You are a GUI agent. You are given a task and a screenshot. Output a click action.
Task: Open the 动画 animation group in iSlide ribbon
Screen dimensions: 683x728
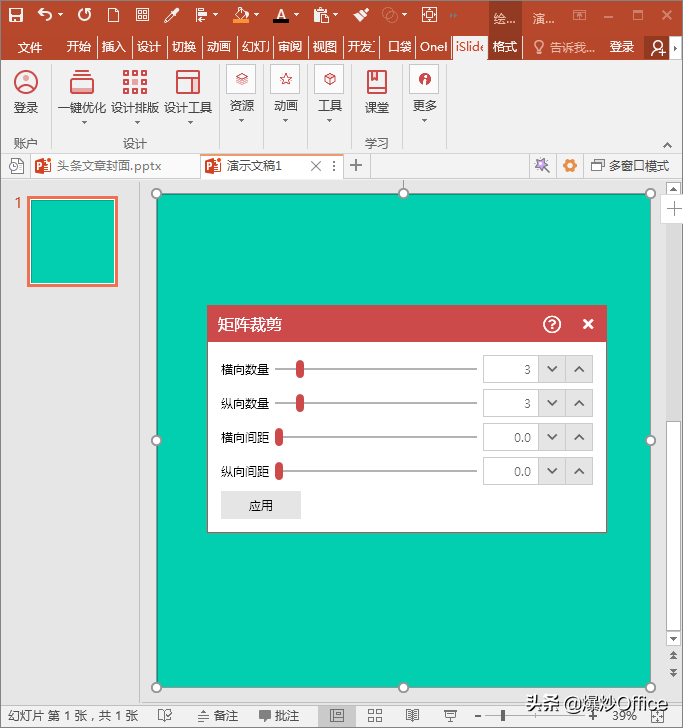[286, 94]
